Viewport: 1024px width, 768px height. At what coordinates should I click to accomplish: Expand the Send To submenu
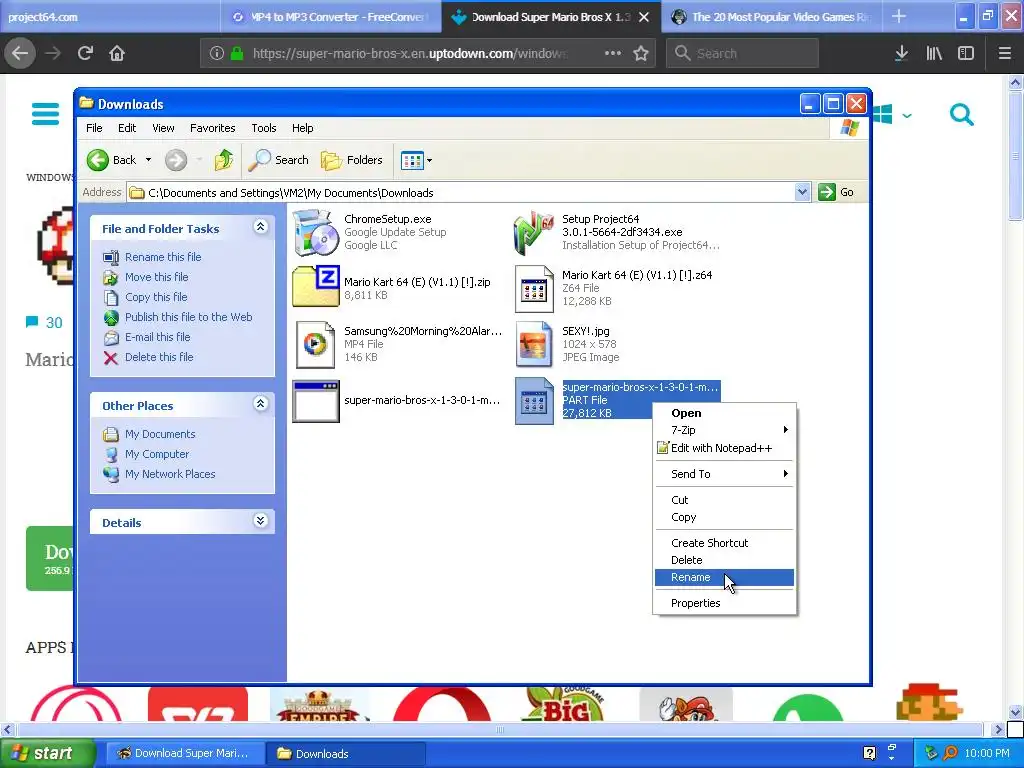(x=724, y=474)
